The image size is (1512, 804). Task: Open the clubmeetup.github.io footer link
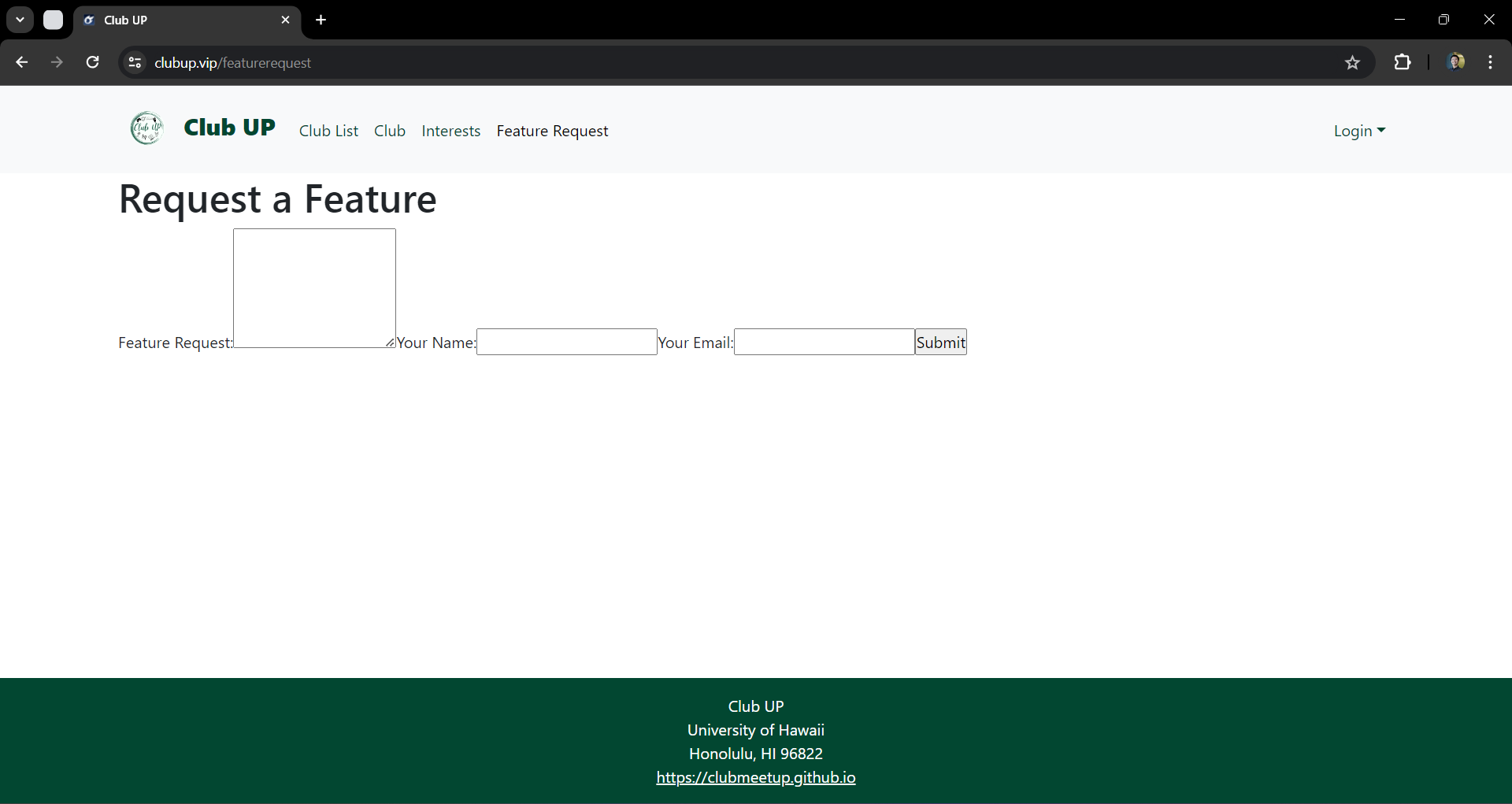click(755, 777)
